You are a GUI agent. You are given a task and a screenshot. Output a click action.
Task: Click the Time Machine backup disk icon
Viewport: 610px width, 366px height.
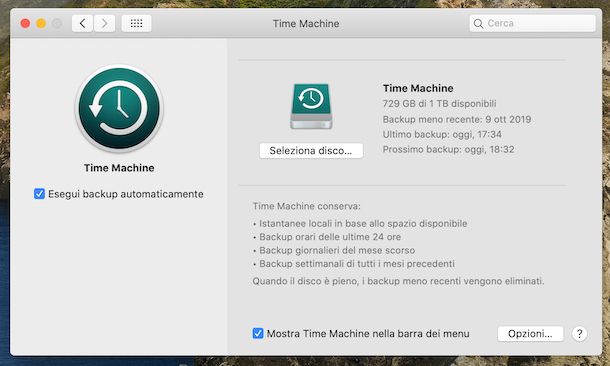[x=311, y=106]
